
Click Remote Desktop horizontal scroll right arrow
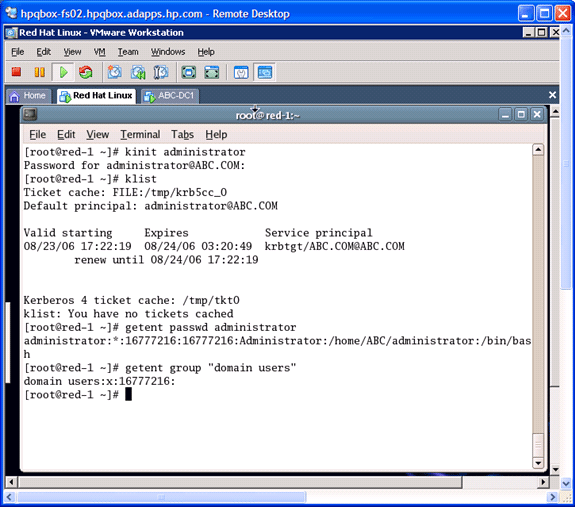tap(552, 497)
